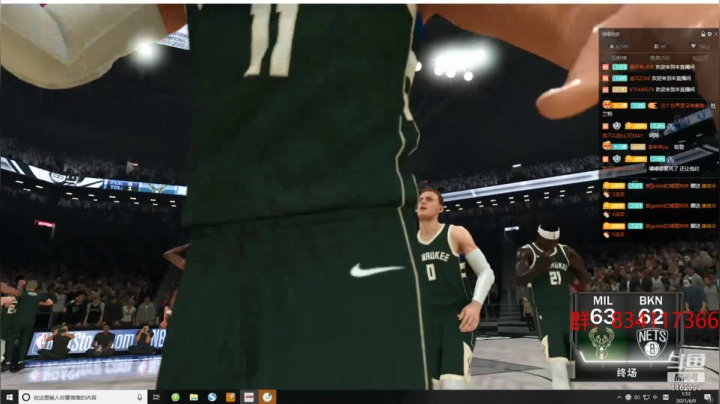Toggle the lock on the danmaku overlay

[x=703, y=34]
